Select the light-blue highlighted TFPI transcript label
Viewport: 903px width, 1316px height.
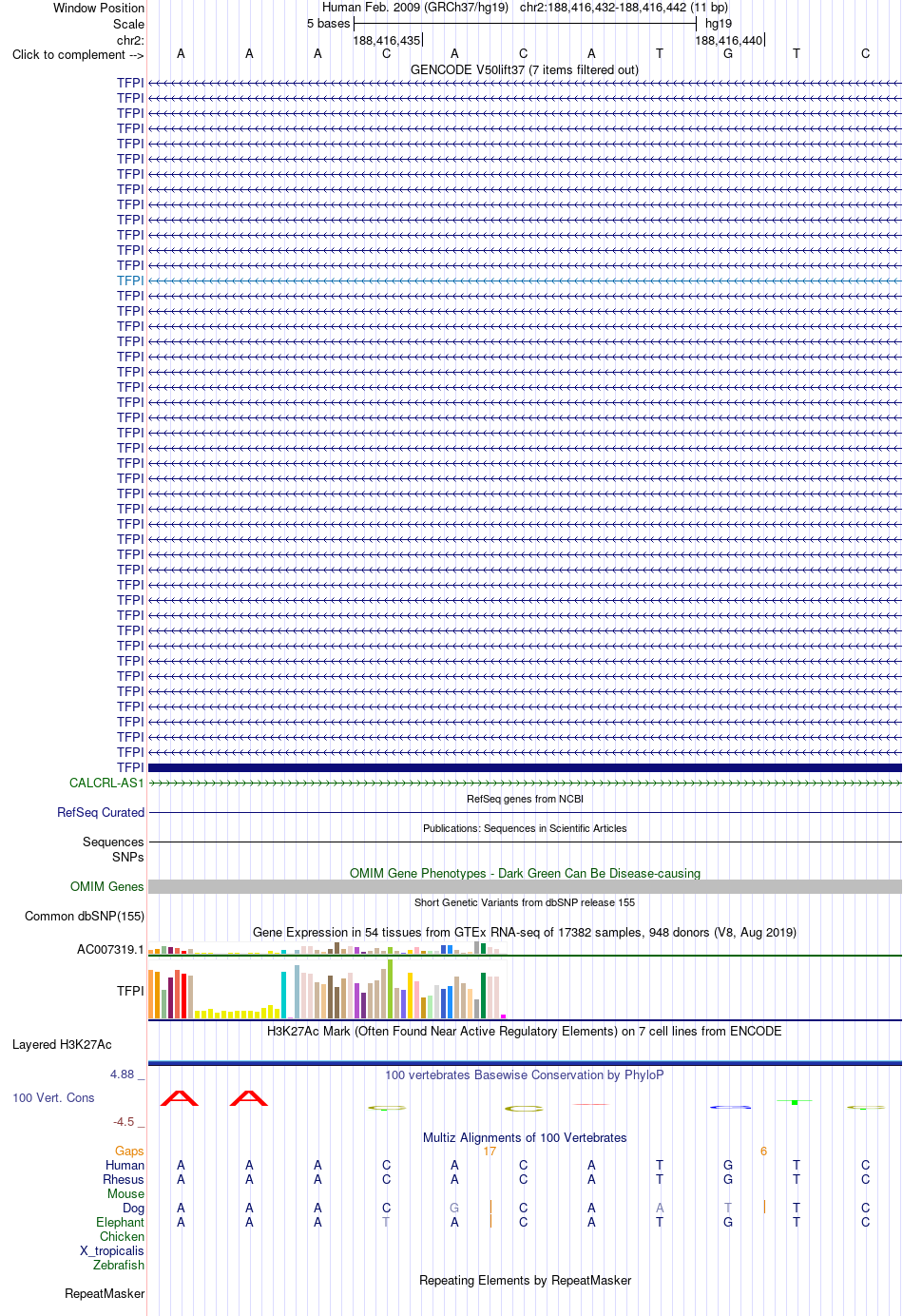point(130,281)
